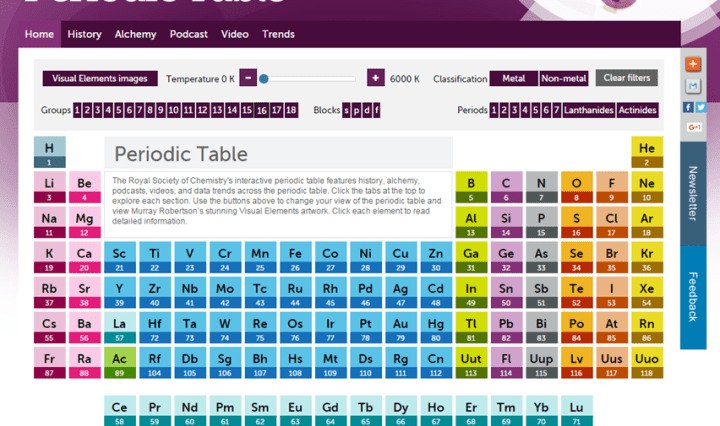Increase temperature with the plus button

[x=375, y=78]
